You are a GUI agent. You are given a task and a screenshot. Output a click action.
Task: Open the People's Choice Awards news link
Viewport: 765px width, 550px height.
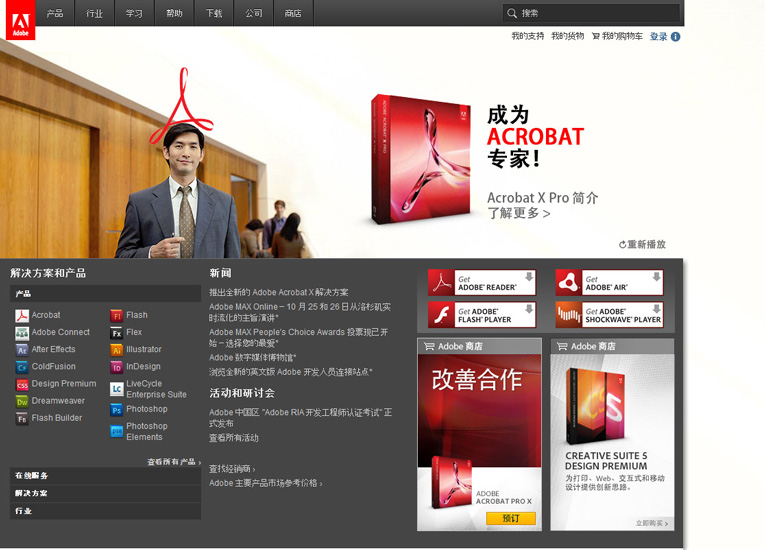(x=298, y=338)
